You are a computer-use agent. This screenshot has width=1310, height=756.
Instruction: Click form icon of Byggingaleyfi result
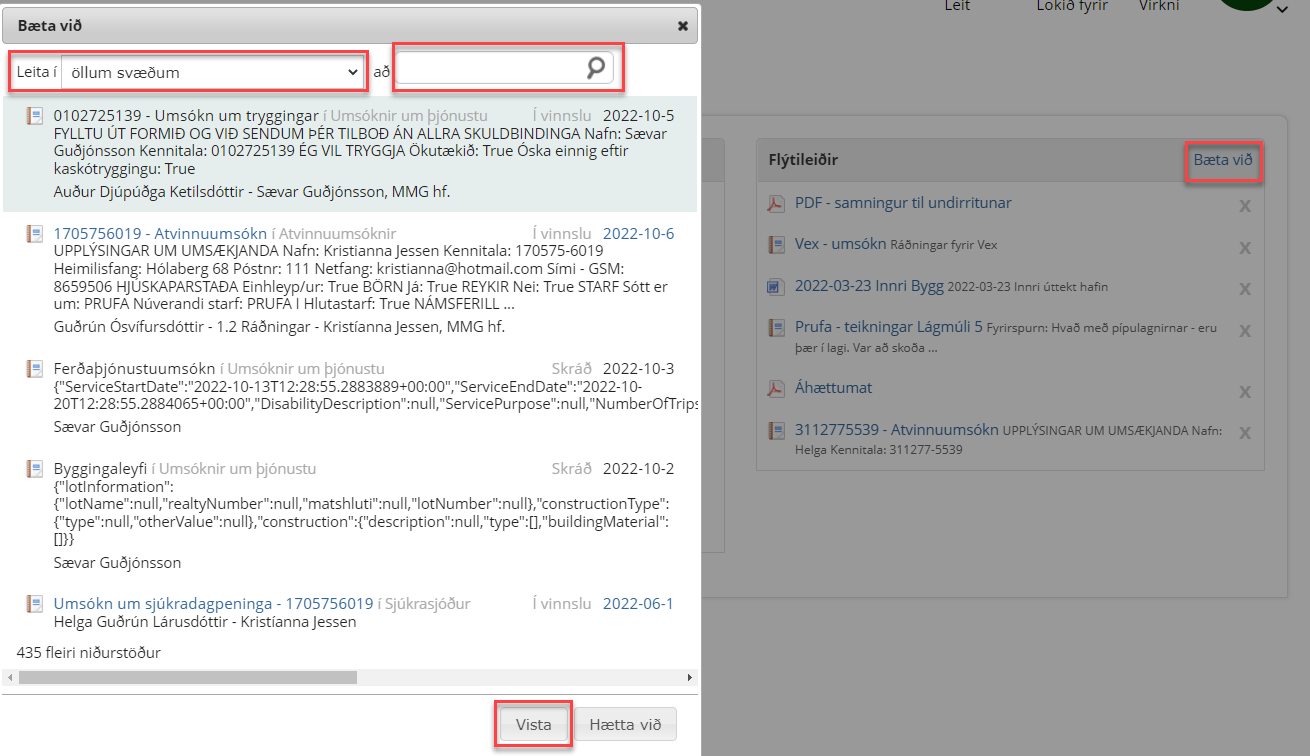pyautogui.click(x=35, y=469)
